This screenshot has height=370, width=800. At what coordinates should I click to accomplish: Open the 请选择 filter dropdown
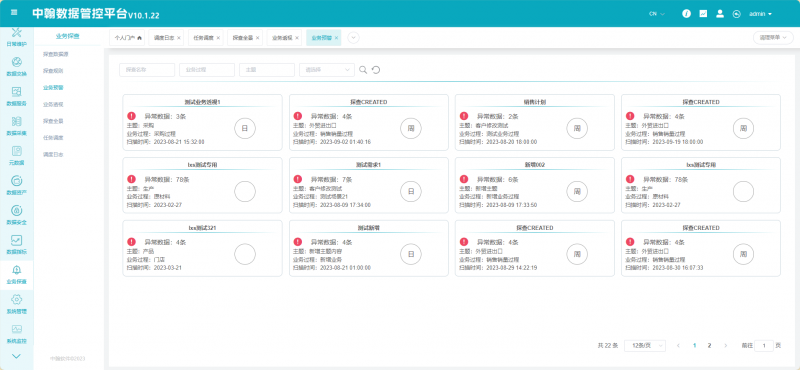point(327,70)
